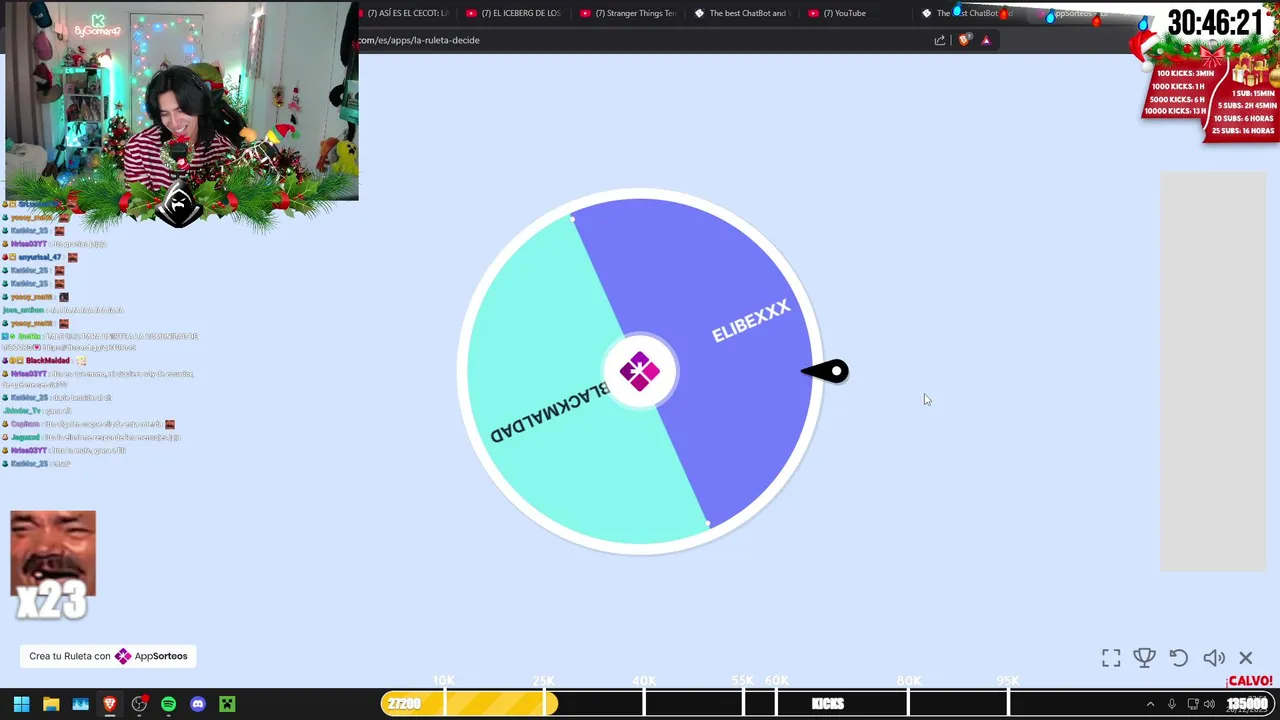This screenshot has width=1280, height=720.
Task: Click the black wheel pointer marker
Action: pyautogui.click(x=826, y=372)
